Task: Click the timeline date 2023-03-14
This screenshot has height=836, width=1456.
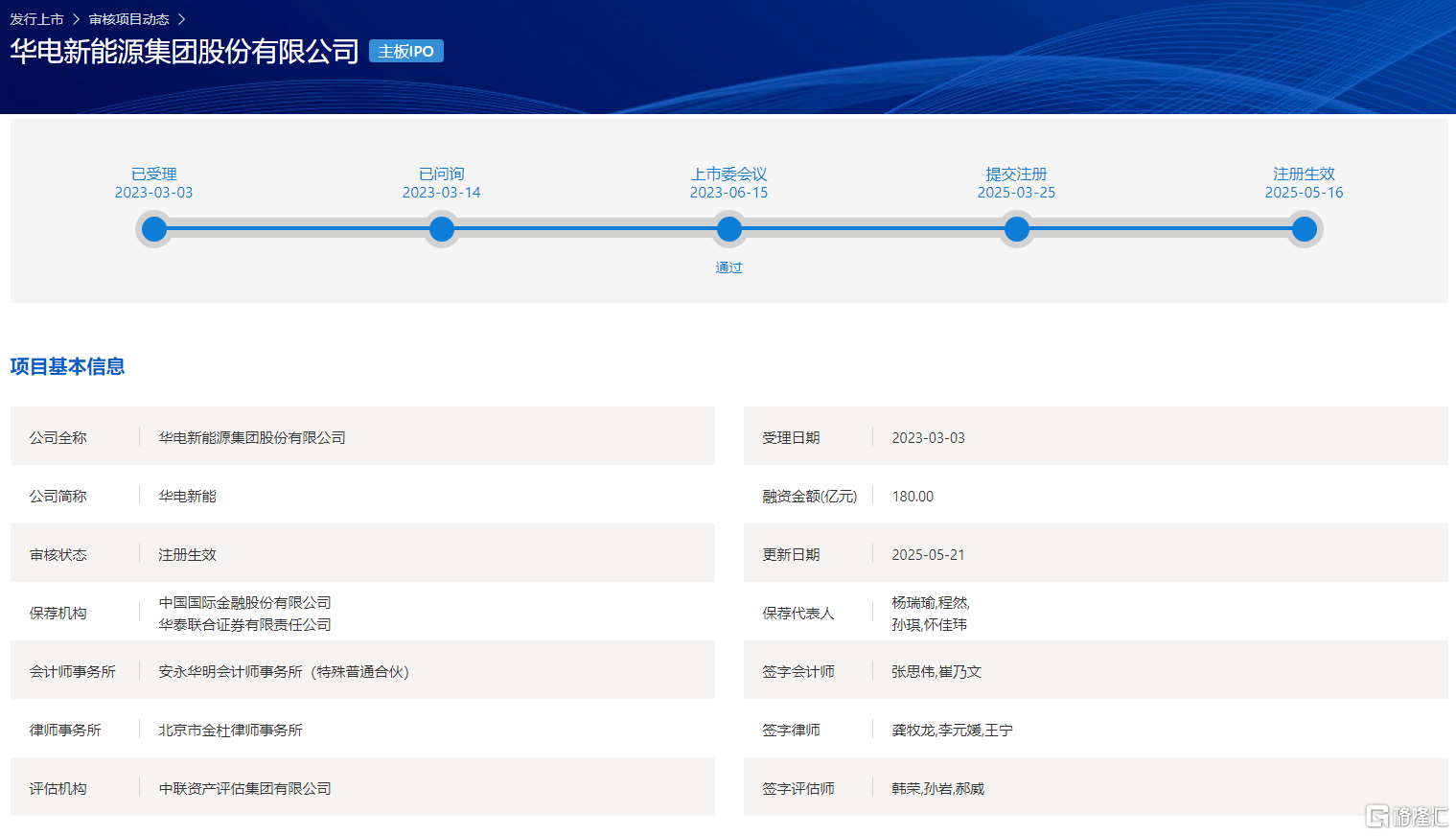Action: pyautogui.click(x=442, y=193)
